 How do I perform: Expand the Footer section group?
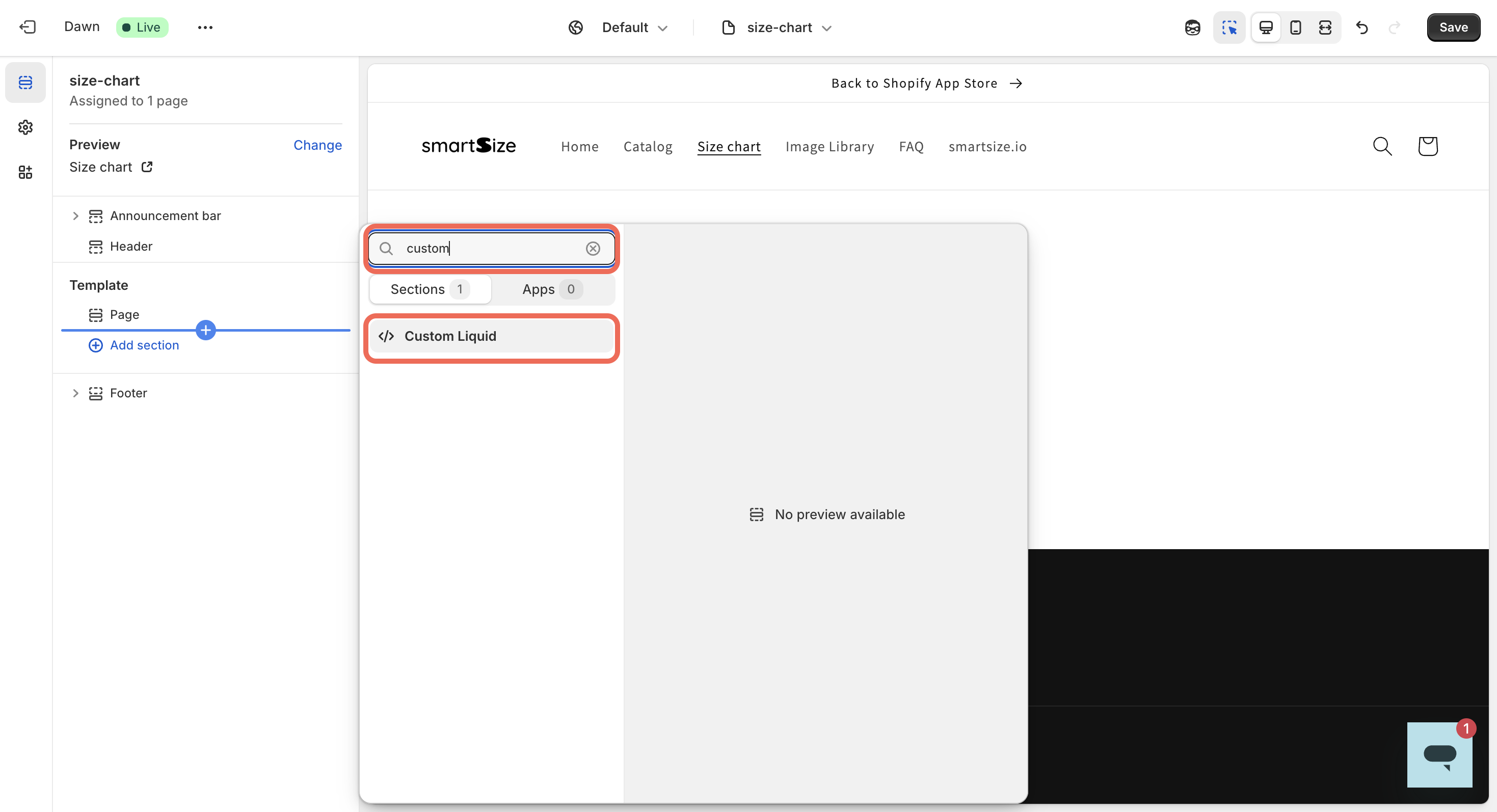75,393
